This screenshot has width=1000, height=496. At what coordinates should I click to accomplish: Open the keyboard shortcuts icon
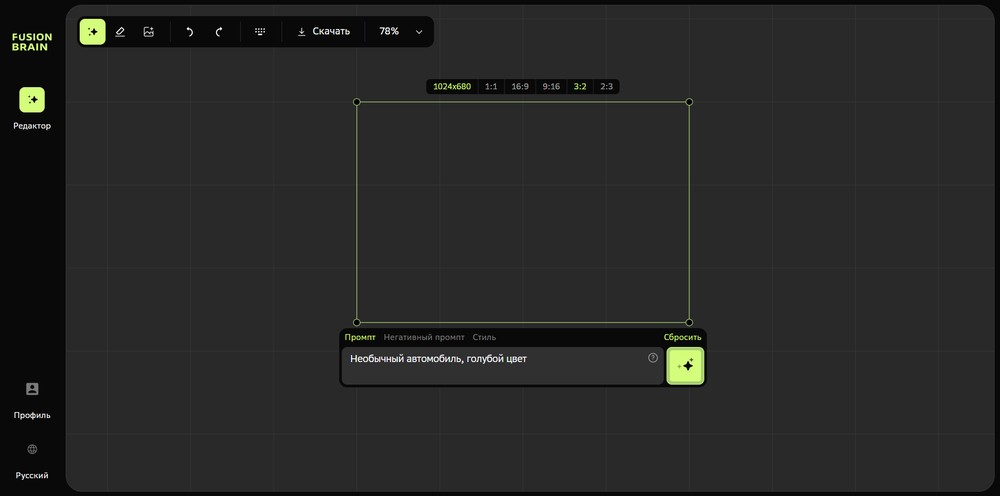point(260,32)
